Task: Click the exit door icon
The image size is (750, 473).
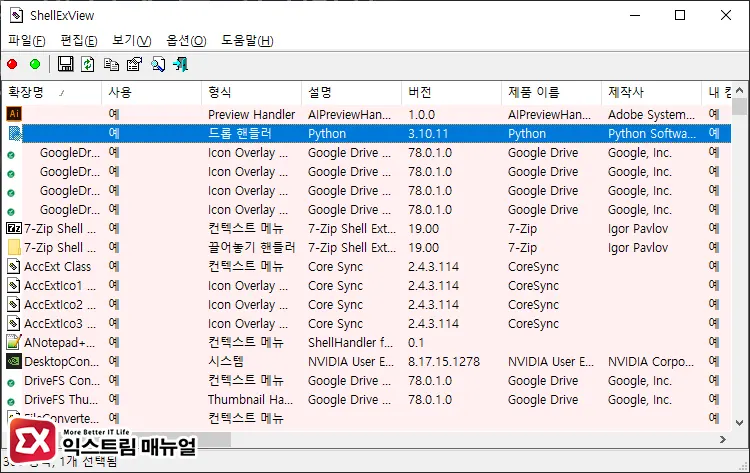Action: coord(181,65)
